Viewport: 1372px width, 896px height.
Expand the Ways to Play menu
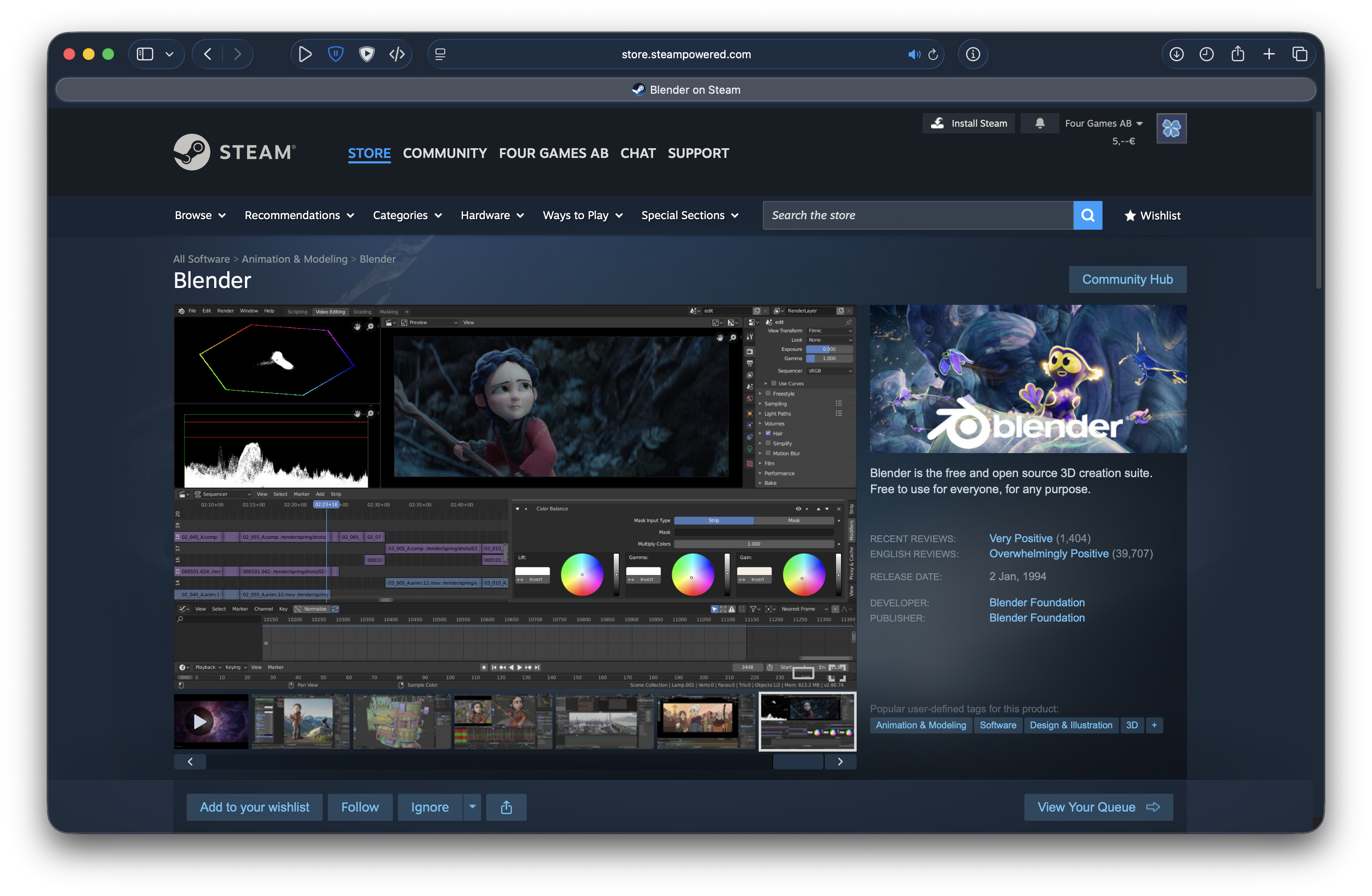tap(583, 215)
